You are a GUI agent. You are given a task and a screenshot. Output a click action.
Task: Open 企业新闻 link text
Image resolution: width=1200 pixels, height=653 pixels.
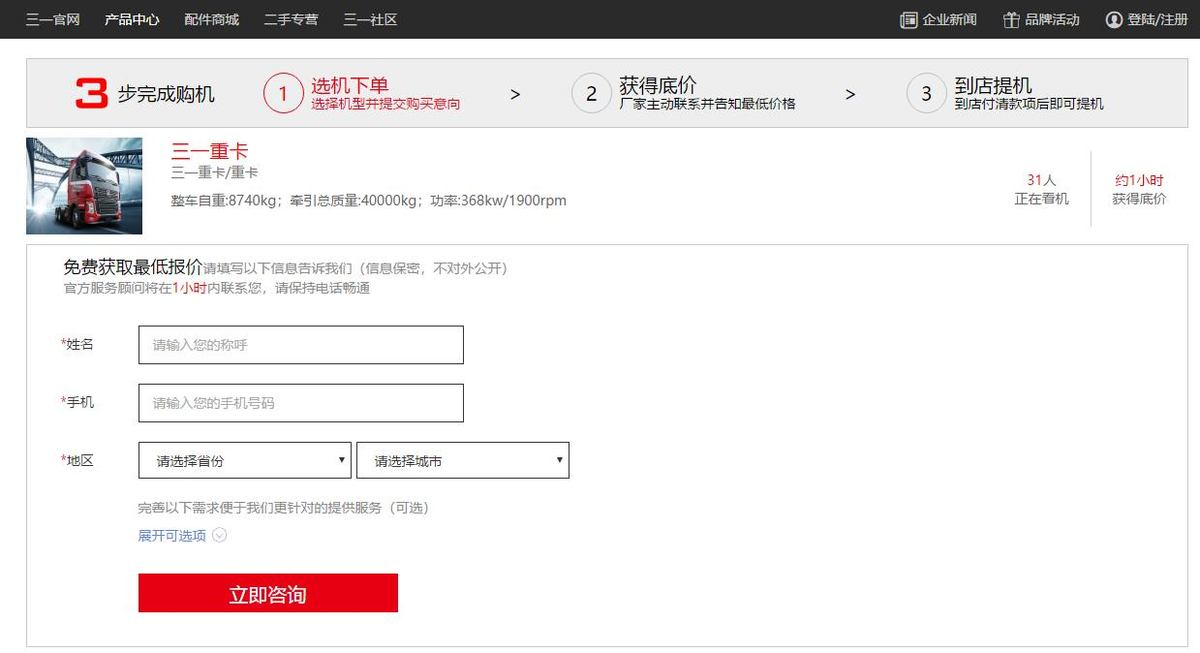(x=949, y=20)
